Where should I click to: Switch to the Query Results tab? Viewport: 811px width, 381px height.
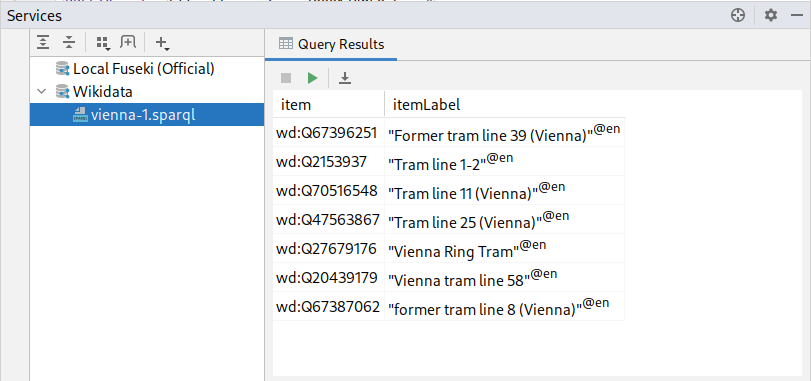click(x=331, y=44)
